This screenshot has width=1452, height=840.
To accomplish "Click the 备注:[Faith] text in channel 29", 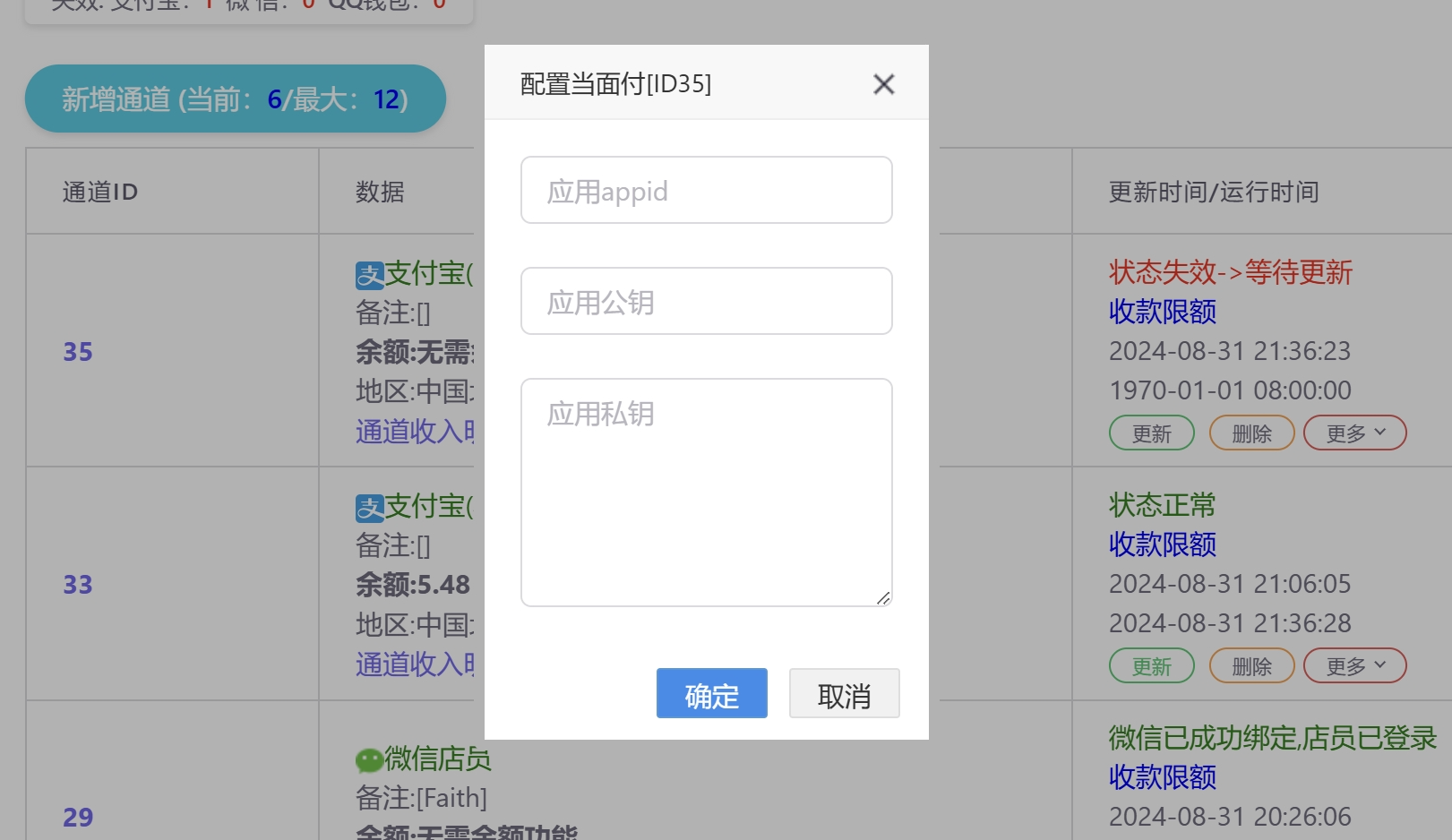I will (x=421, y=798).
